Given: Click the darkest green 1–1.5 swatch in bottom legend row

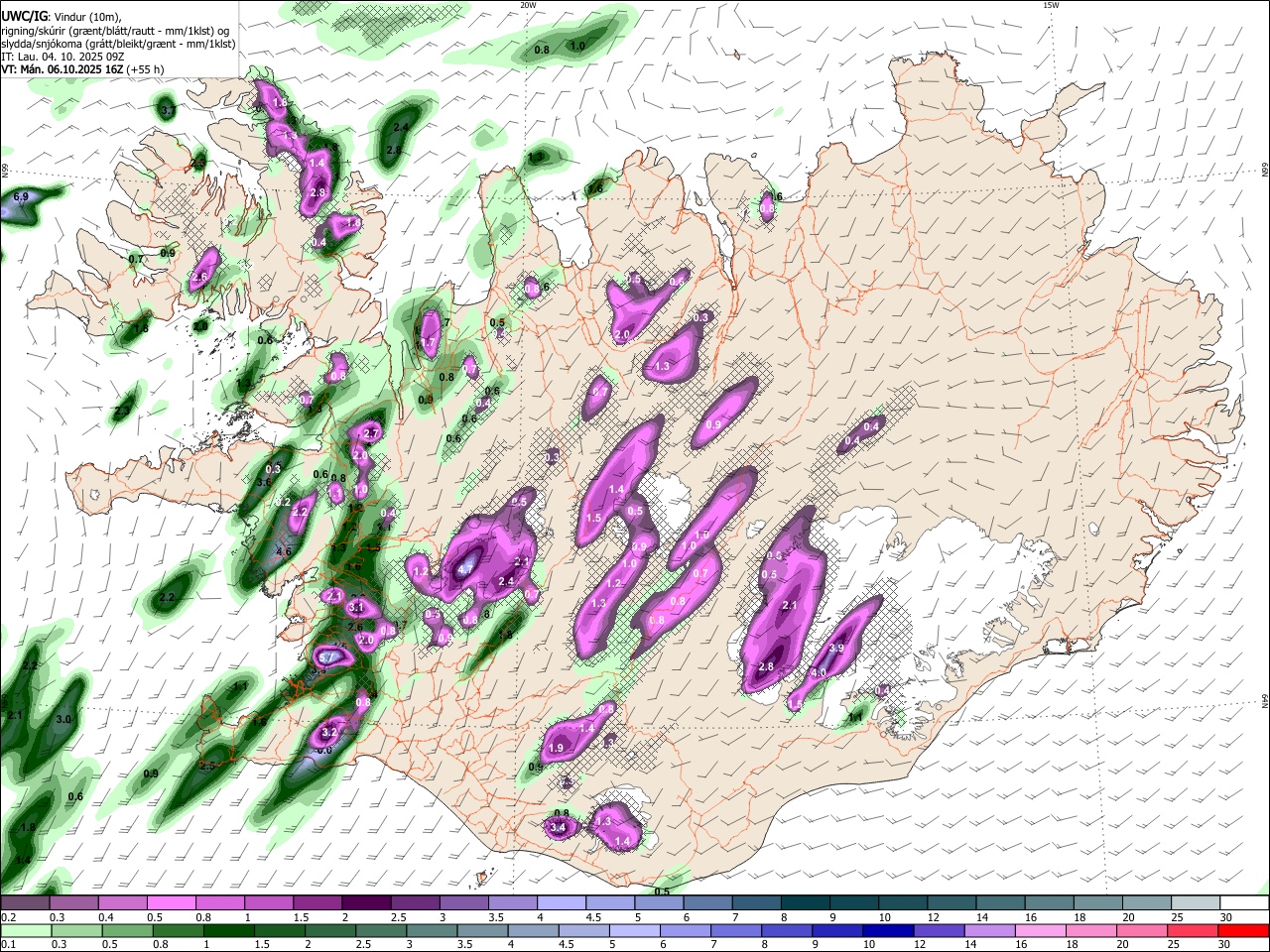Looking at the screenshot, I should 228,930.
